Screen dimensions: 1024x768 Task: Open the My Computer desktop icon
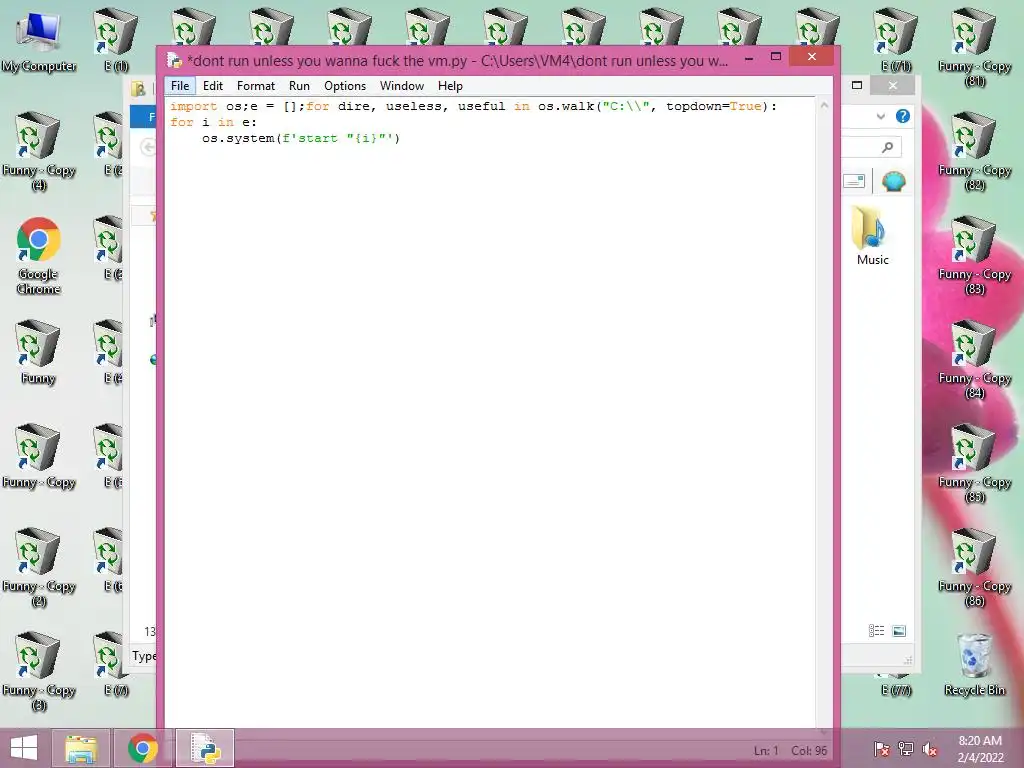[x=39, y=40]
